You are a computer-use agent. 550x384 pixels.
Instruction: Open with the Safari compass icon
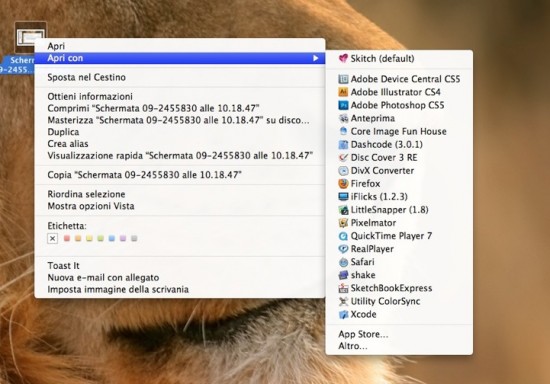(x=343, y=262)
